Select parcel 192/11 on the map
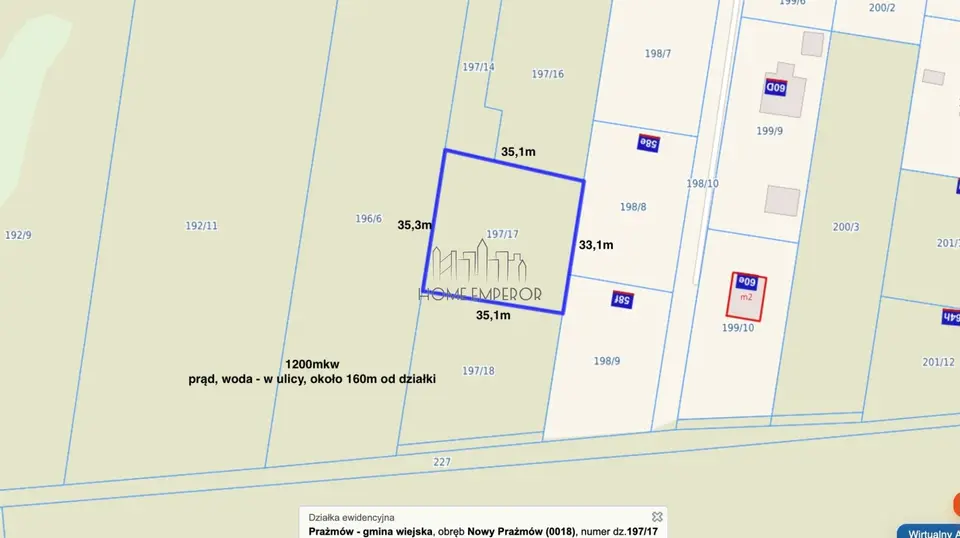 pyautogui.click(x=201, y=225)
